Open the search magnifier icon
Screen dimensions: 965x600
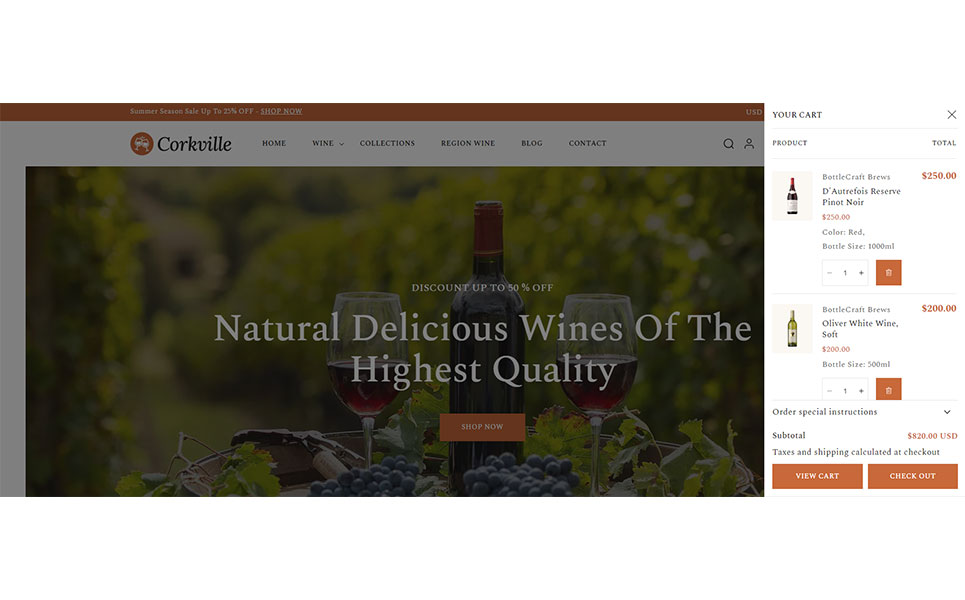728,143
